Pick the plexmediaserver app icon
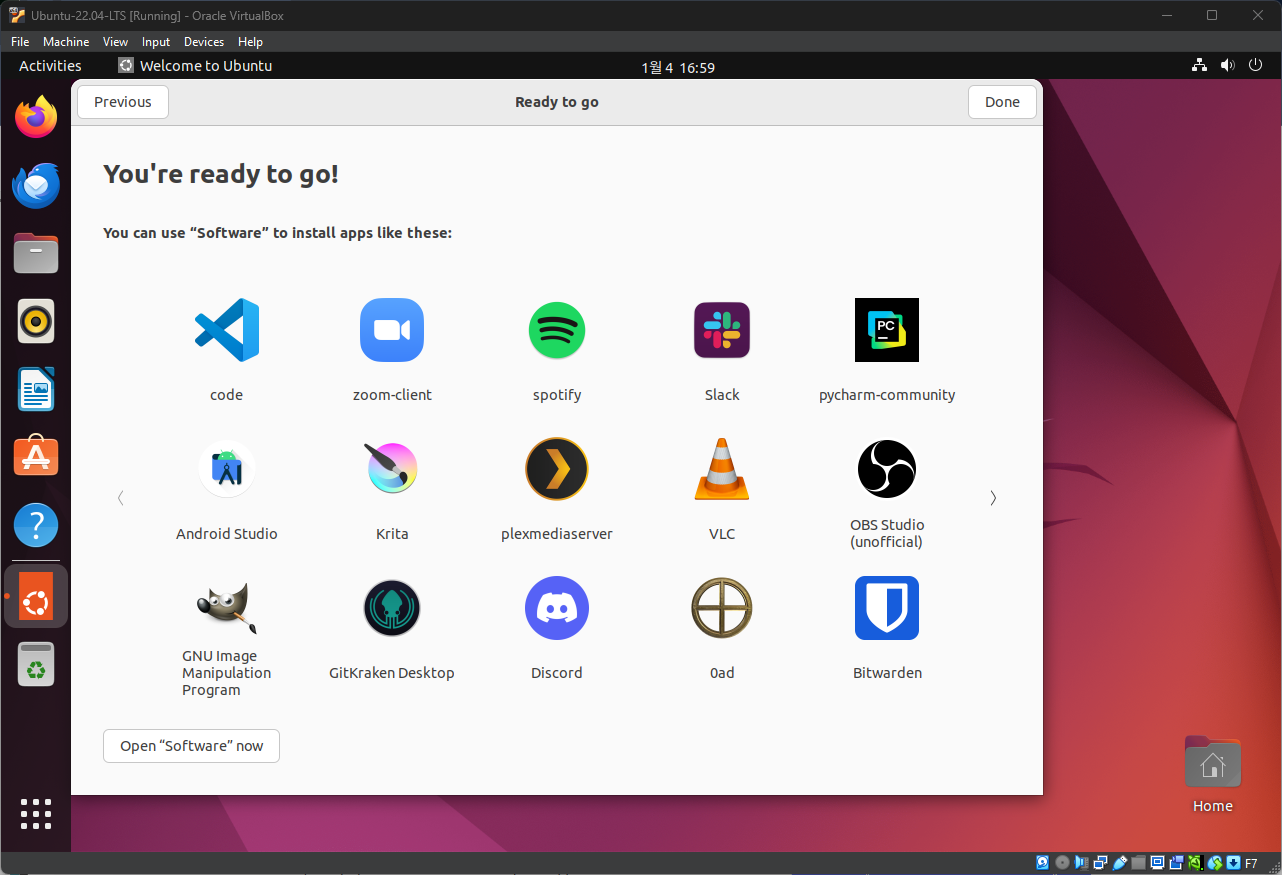This screenshot has width=1282, height=875. coord(557,469)
